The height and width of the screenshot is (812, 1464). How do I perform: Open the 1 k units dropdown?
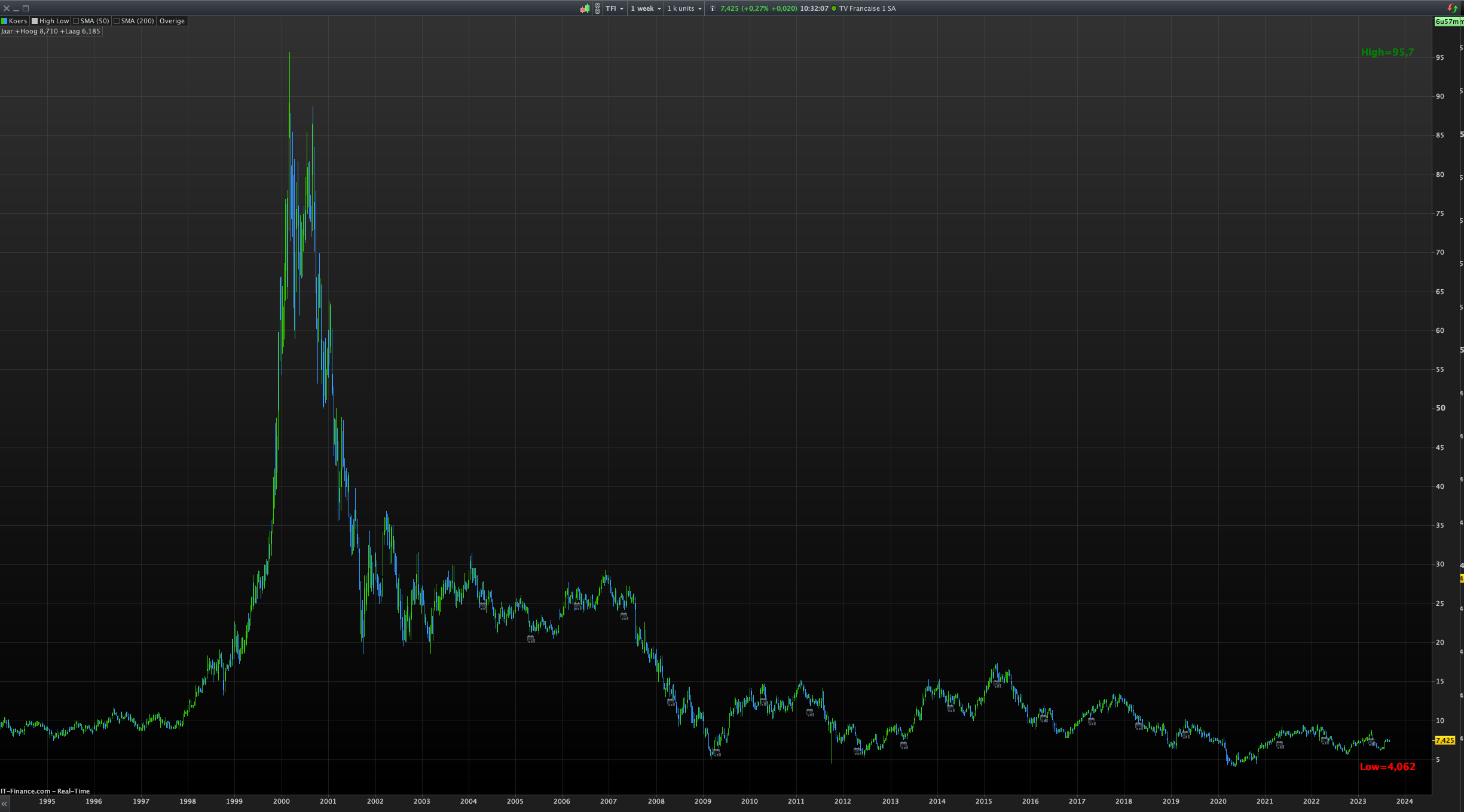click(x=684, y=8)
